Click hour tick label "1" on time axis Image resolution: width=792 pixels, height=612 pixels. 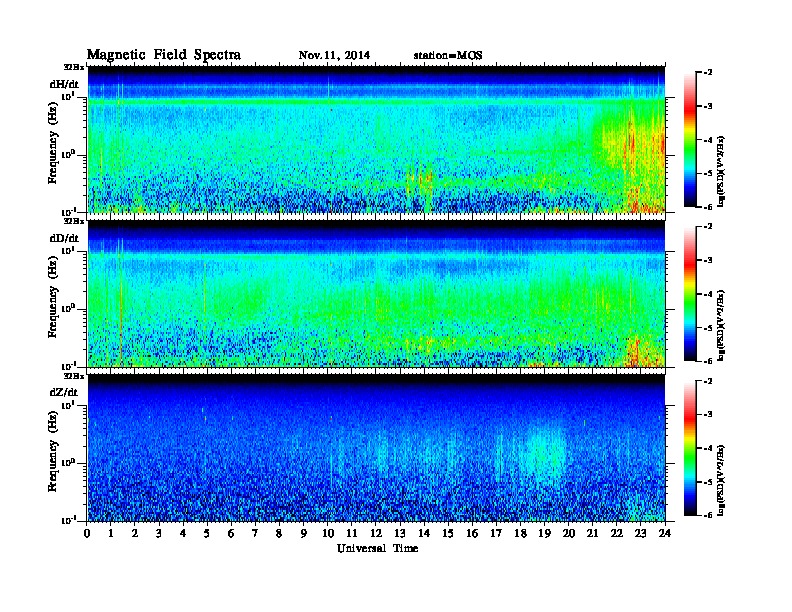(111, 534)
